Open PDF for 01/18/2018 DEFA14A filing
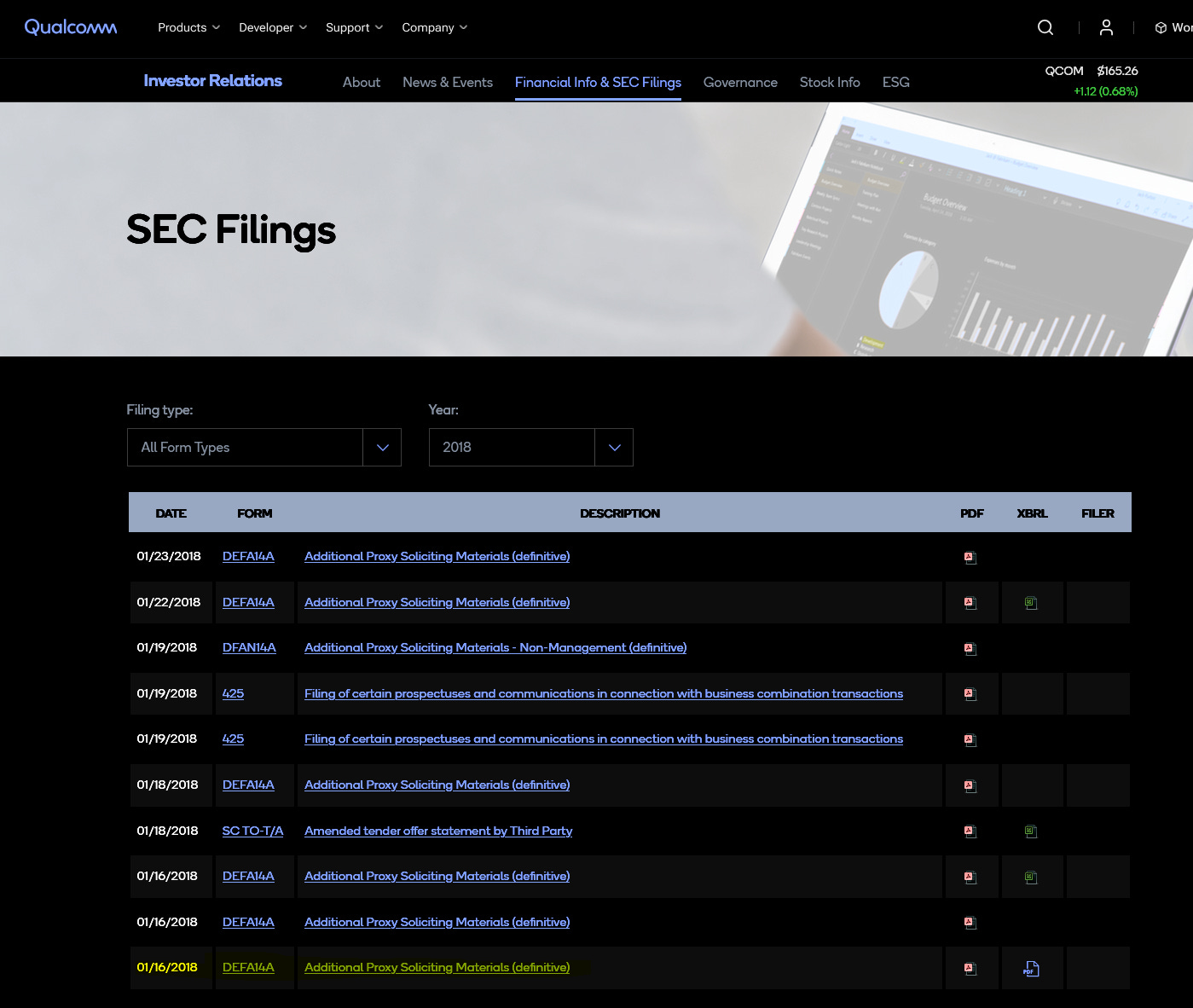 click(x=970, y=785)
